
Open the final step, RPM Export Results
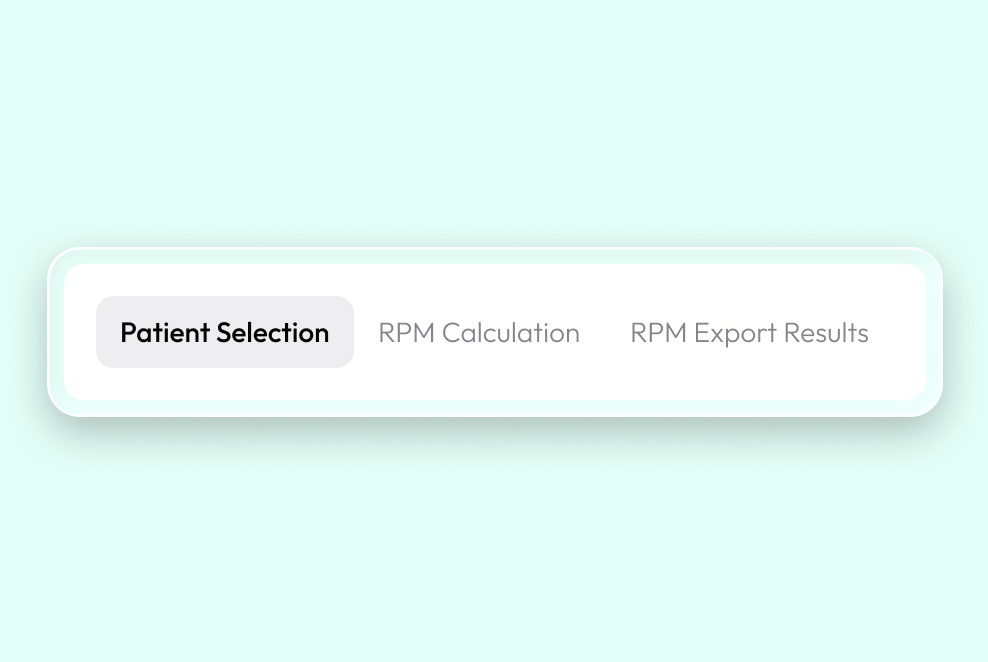[x=749, y=332]
